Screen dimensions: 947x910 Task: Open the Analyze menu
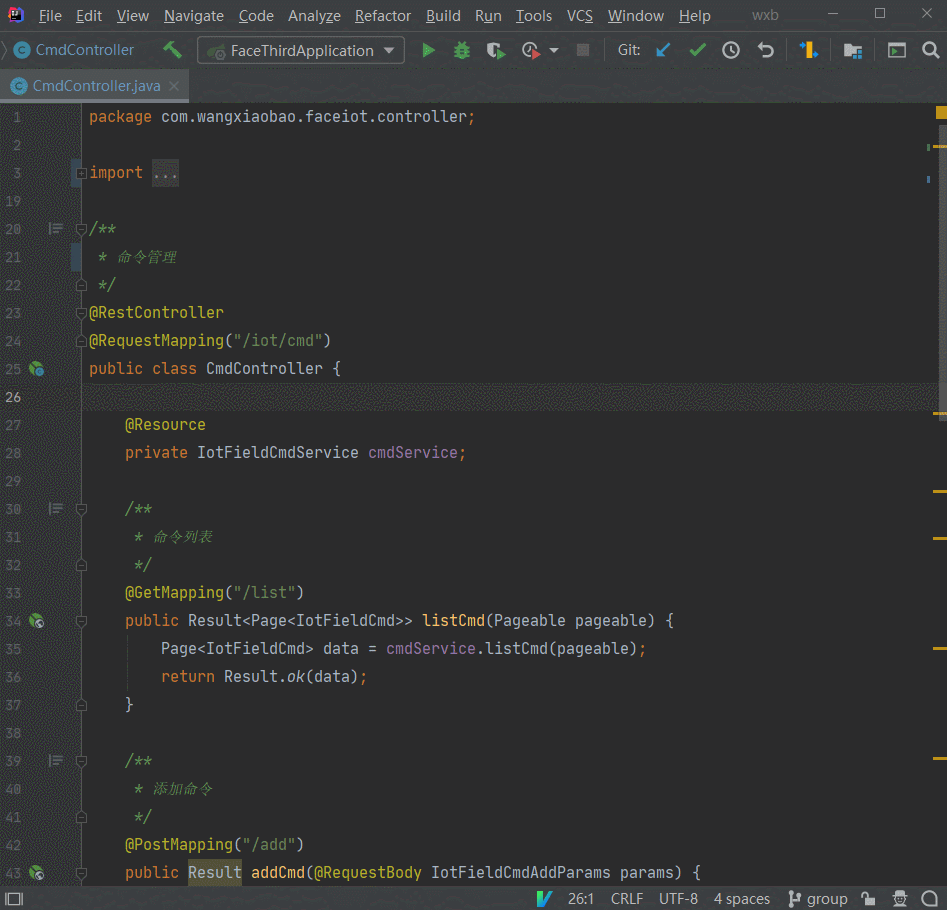[314, 16]
